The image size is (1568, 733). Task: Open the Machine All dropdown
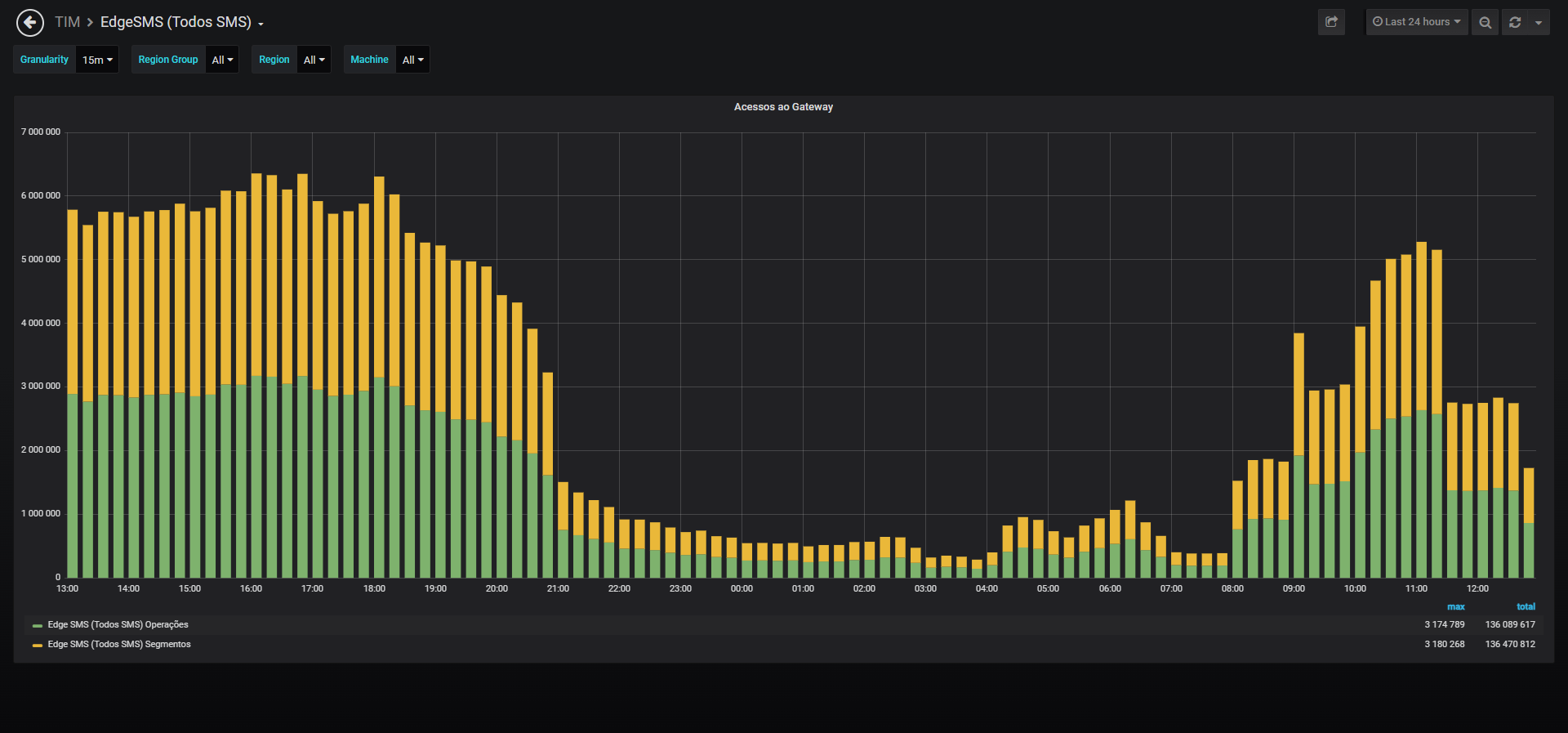coord(412,60)
